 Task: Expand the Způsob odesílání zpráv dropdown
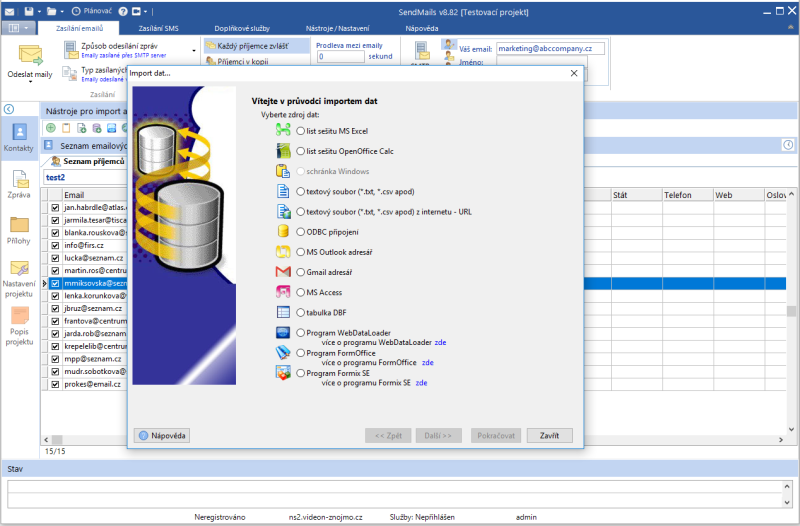click(193, 49)
